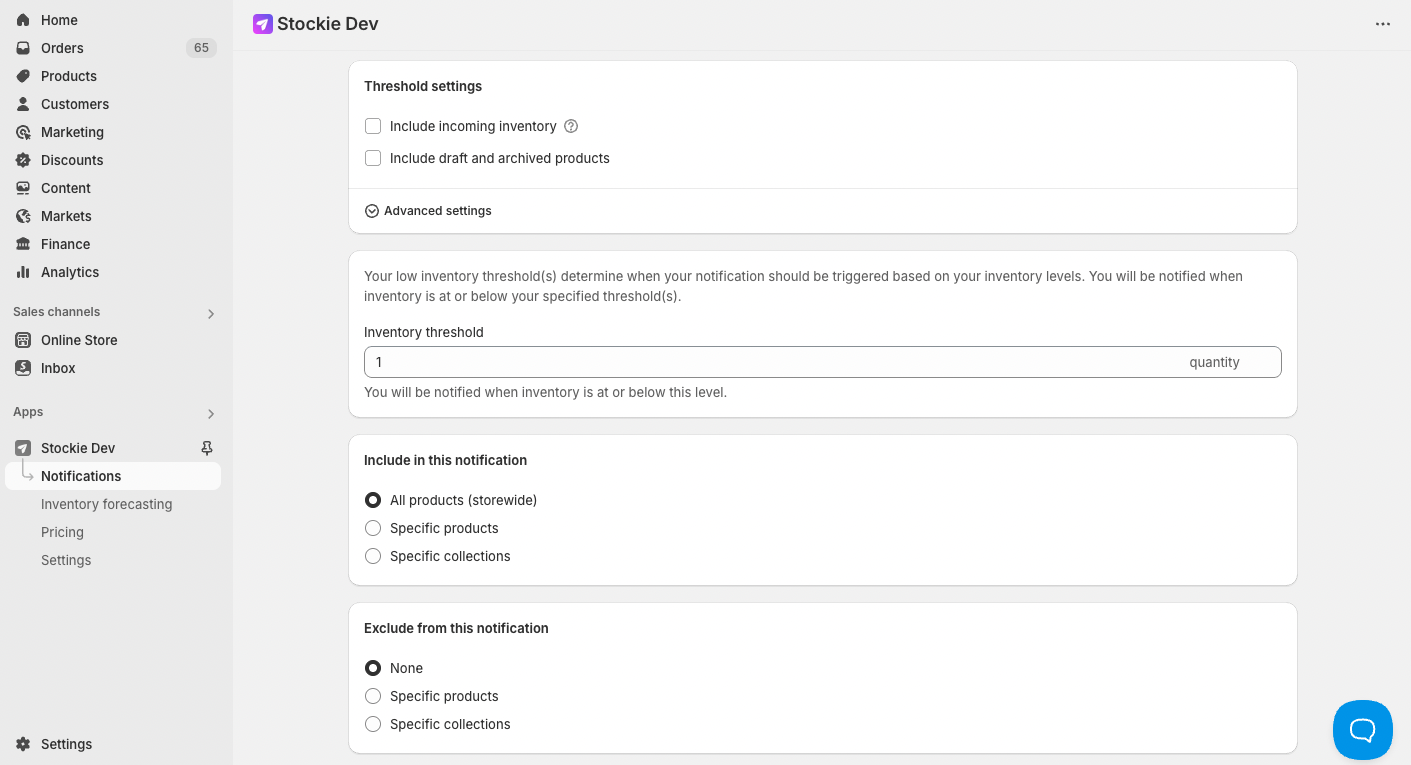1411x765 pixels.
Task: Expand Advanced settings section
Action: tap(428, 211)
